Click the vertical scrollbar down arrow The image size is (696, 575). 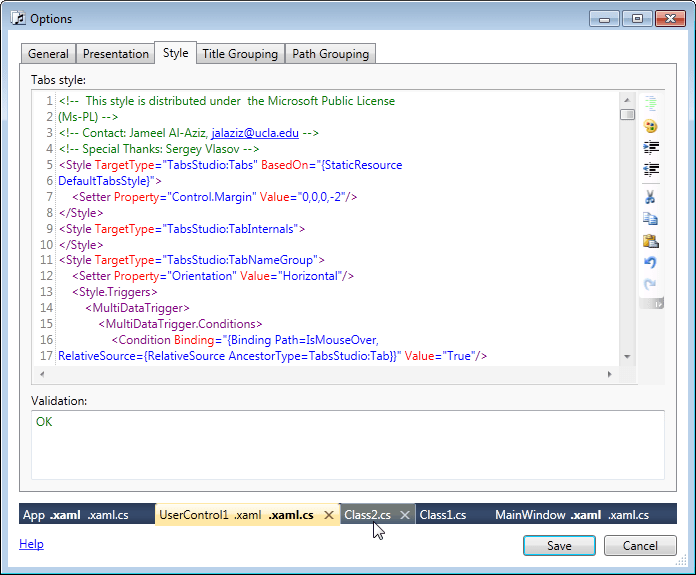tap(627, 357)
